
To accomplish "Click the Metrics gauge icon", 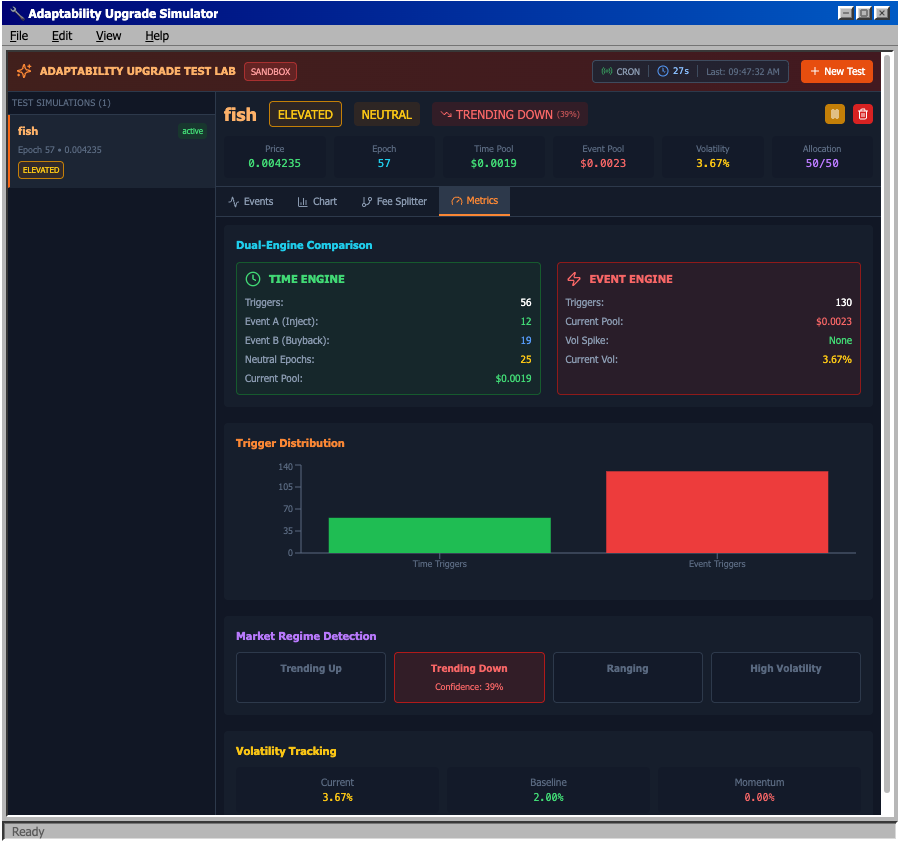I will [x=456, y=201].
